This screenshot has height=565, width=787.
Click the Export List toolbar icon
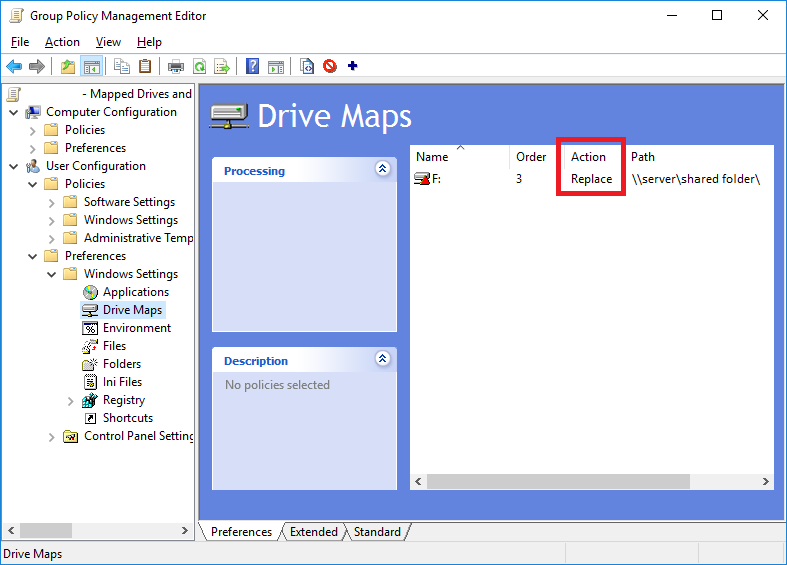pyautogui.click(x=222, y=67)
